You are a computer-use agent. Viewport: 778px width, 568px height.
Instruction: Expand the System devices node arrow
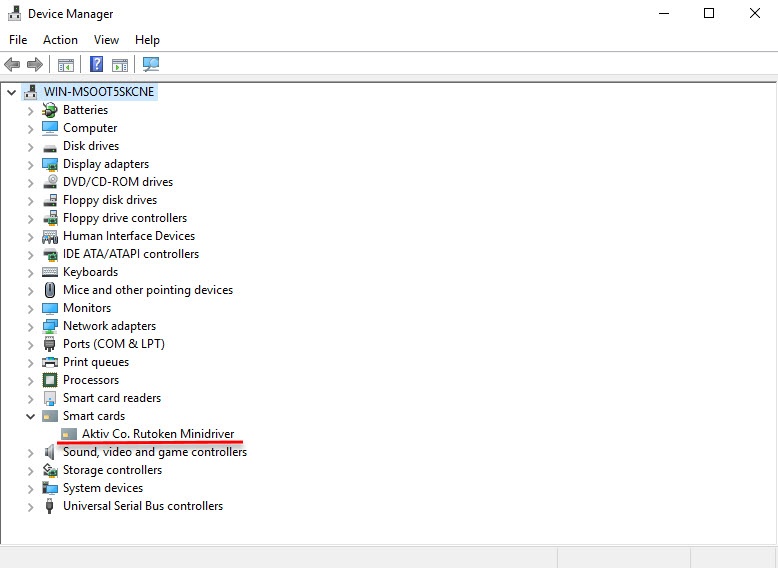tap(31, 489)
